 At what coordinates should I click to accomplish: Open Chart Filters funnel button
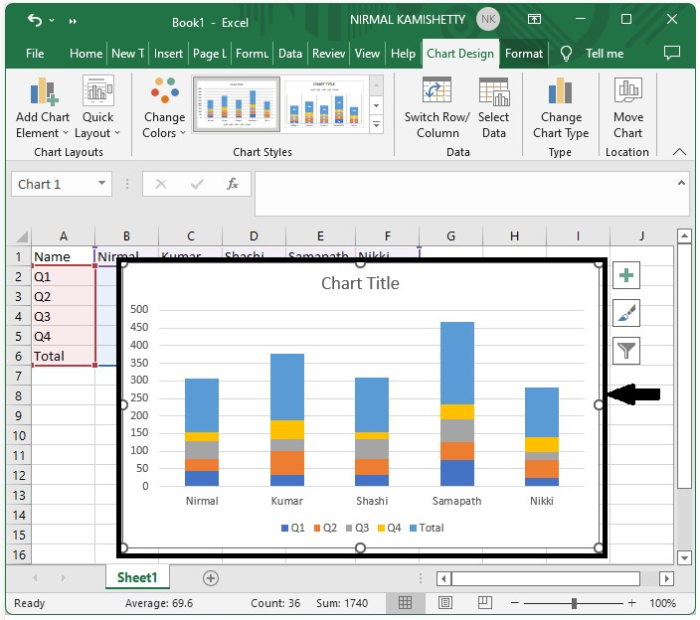(x=626, y=350)
